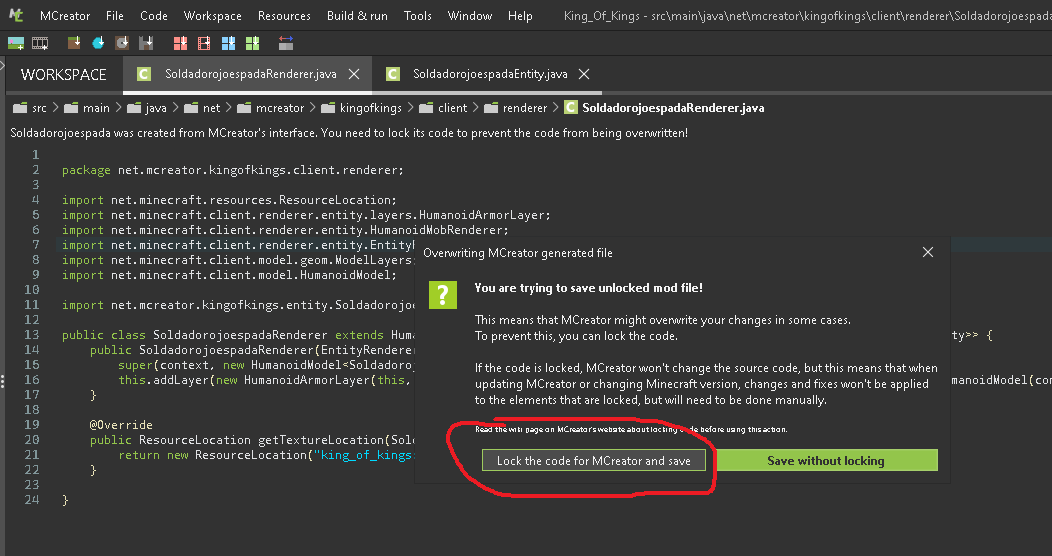Screen dimensions: 1052x556
Task: Close the SoldadorojoespadaRenderer.java tab
Action: (x=354, y=74)
